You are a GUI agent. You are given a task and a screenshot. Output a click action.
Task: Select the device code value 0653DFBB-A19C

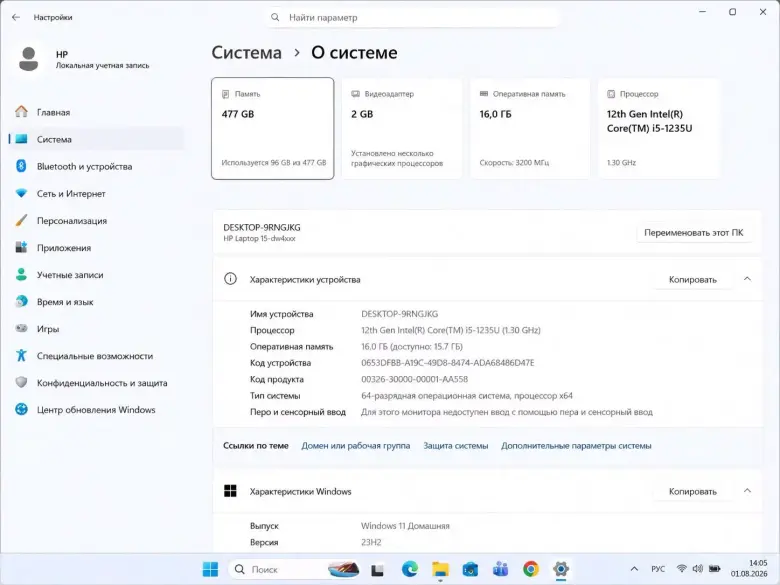(x=448, y=363)
